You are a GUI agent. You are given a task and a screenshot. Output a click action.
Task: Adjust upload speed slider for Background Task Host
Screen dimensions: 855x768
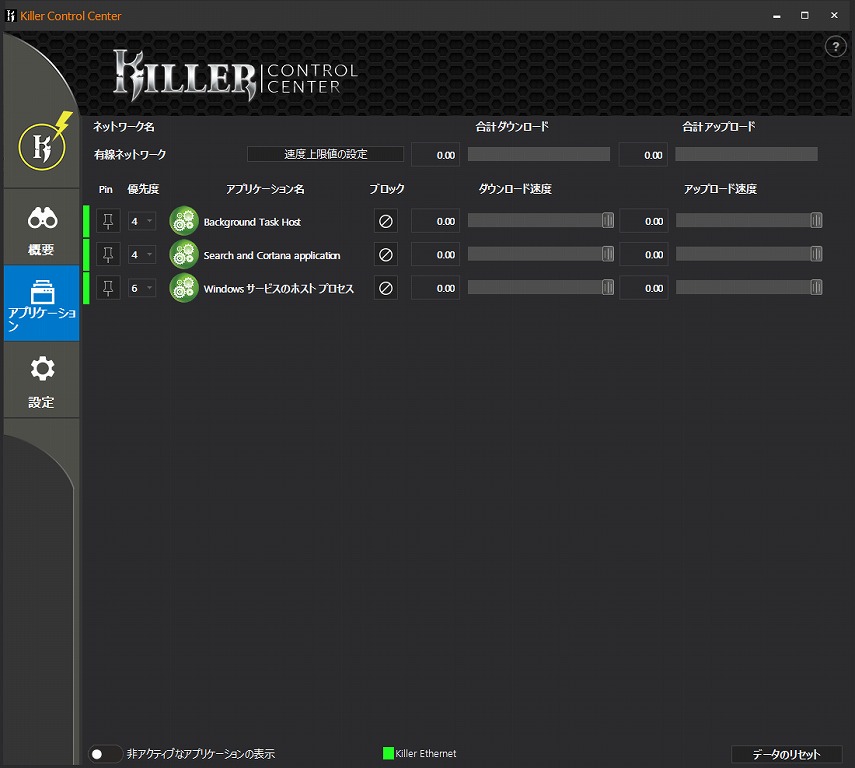click(816, 220)
